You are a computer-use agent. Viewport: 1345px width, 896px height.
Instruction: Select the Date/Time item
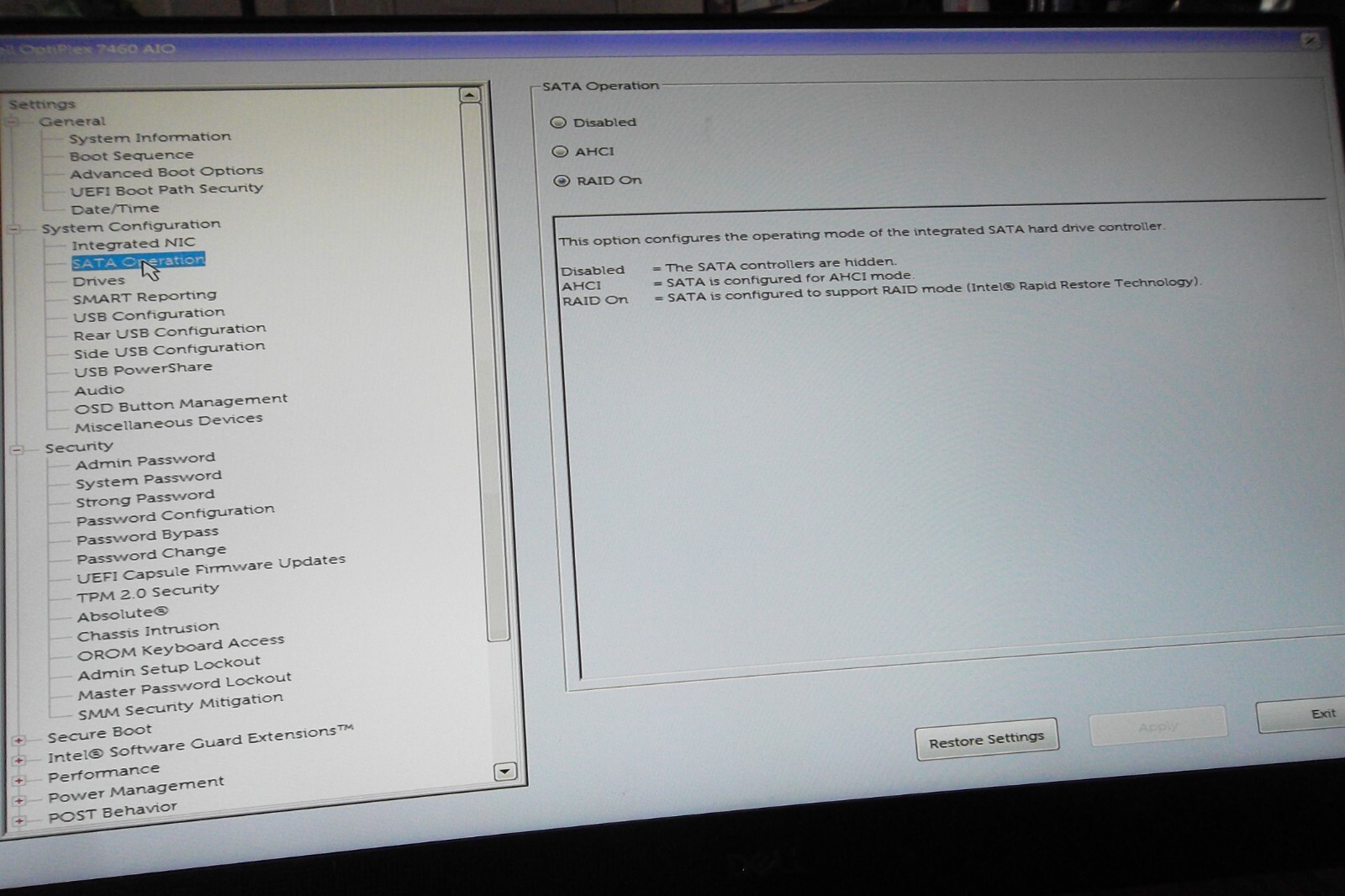(x=114, y=209)
